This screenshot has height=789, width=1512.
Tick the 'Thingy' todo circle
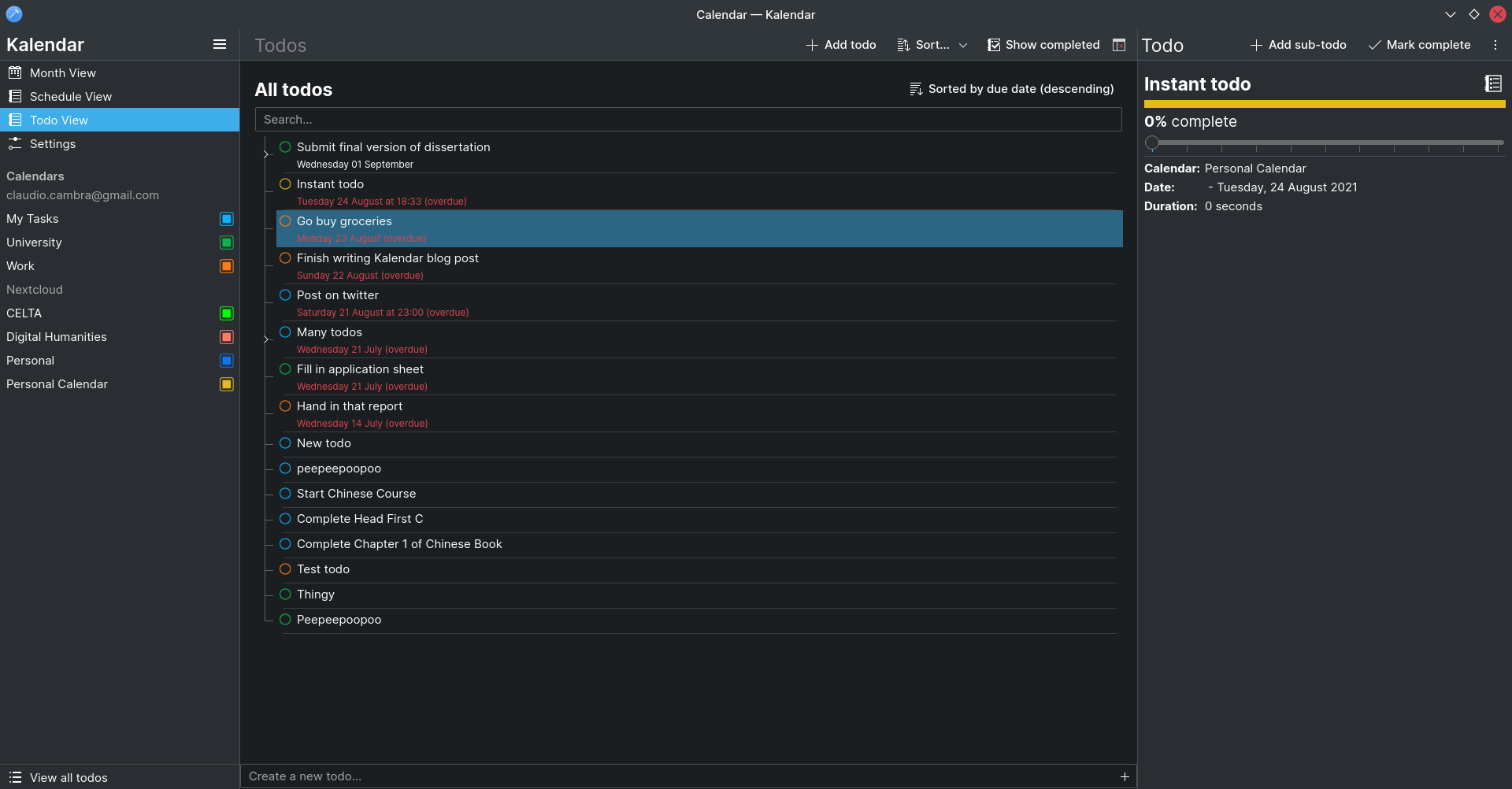pyautogui.click(x=285, y=595)
